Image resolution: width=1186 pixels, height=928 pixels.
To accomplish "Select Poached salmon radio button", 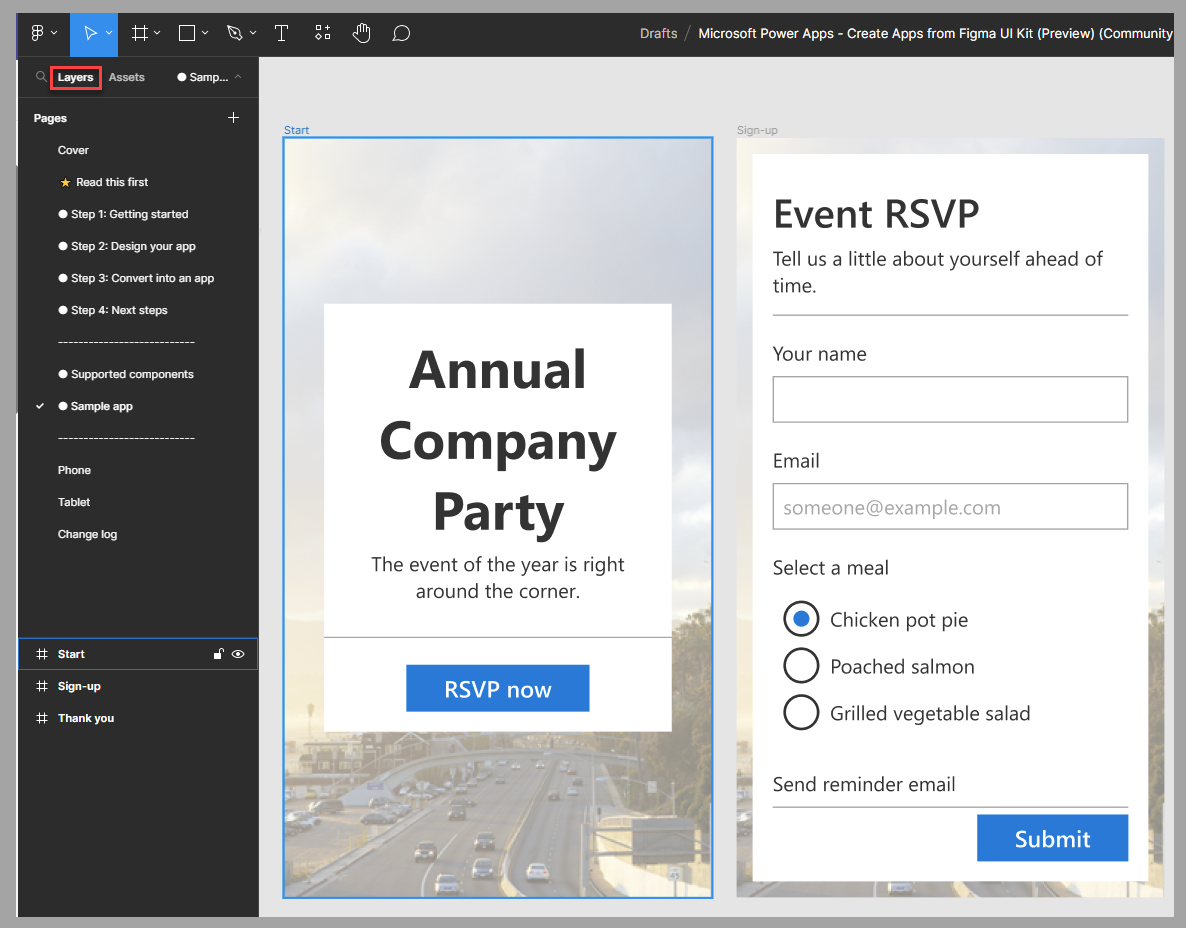I will [x=801, y=666].
